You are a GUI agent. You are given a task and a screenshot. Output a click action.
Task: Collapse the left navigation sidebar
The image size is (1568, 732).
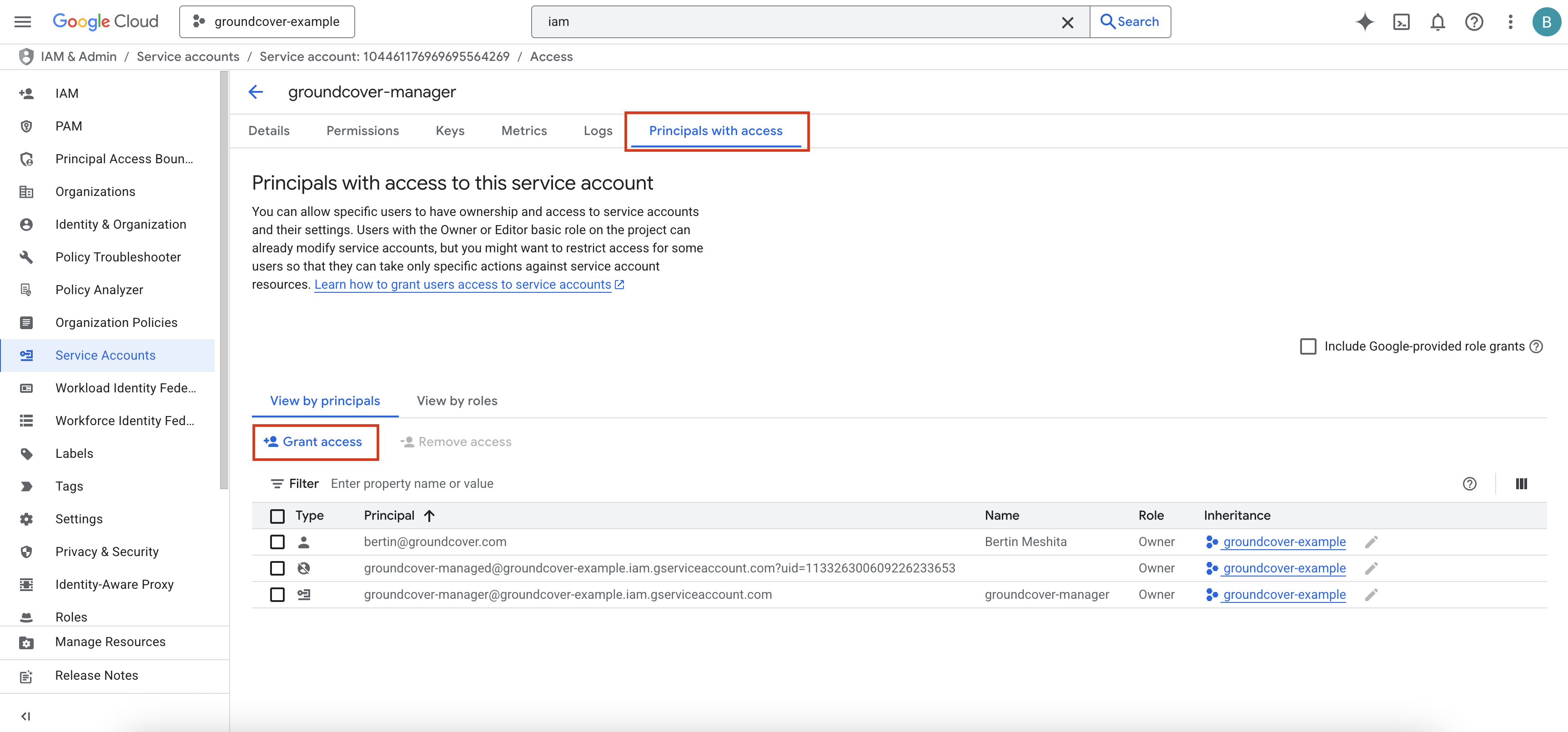(25, 716)
